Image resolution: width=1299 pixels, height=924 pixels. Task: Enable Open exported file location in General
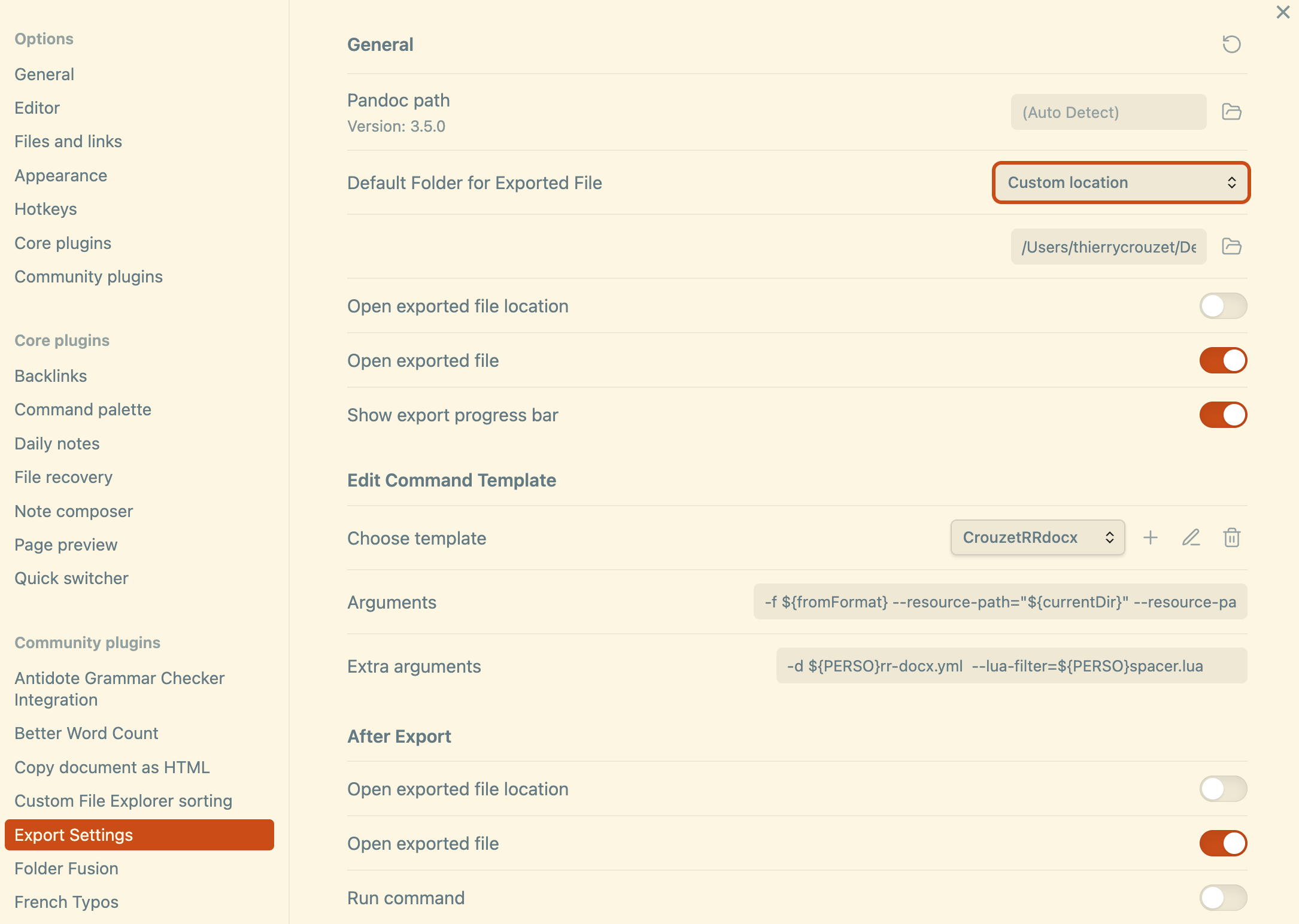[1222, 306]
